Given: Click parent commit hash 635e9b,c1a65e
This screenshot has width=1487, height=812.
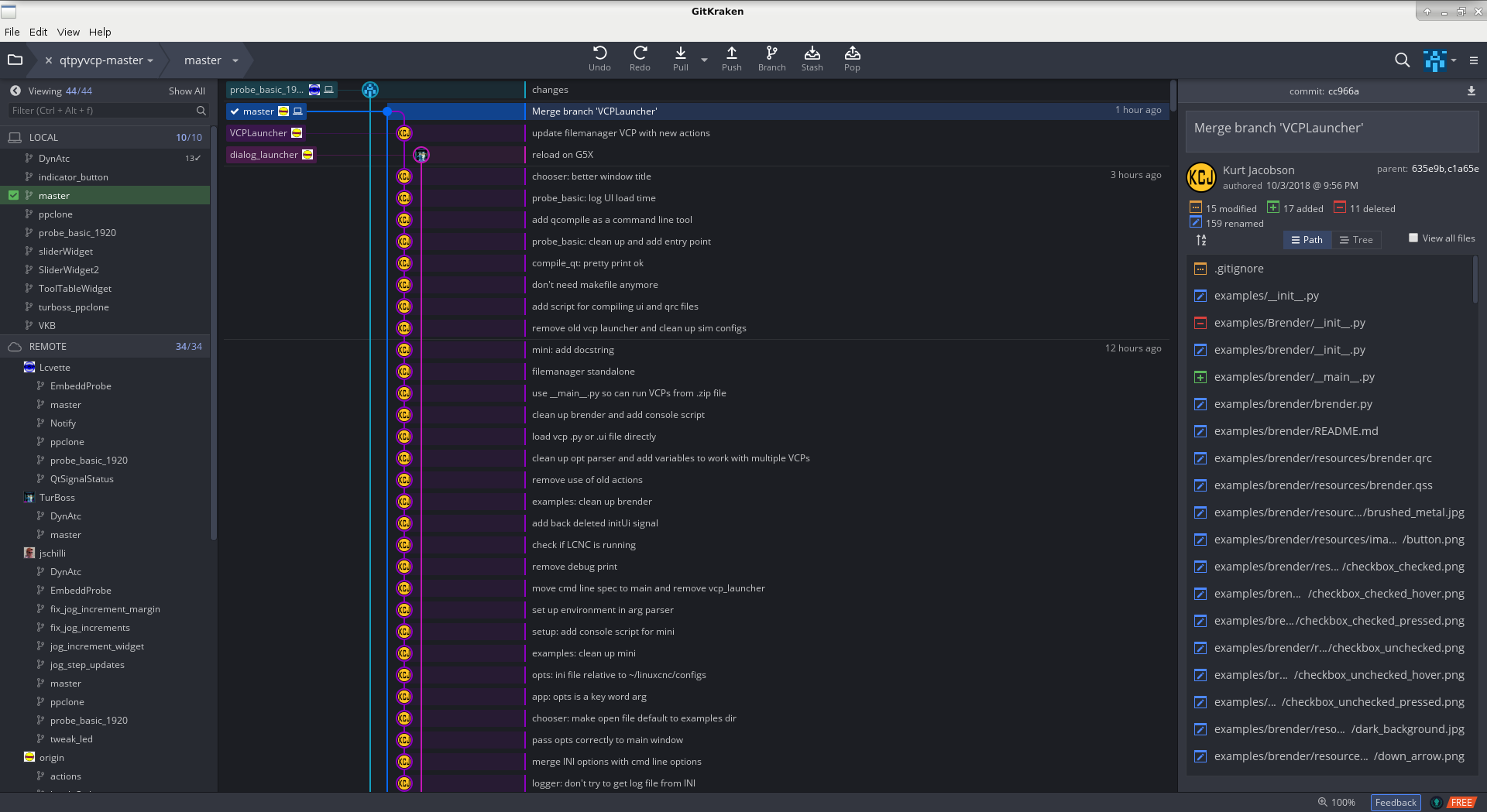Looking at the screenshot, I should coord(1445,169).
